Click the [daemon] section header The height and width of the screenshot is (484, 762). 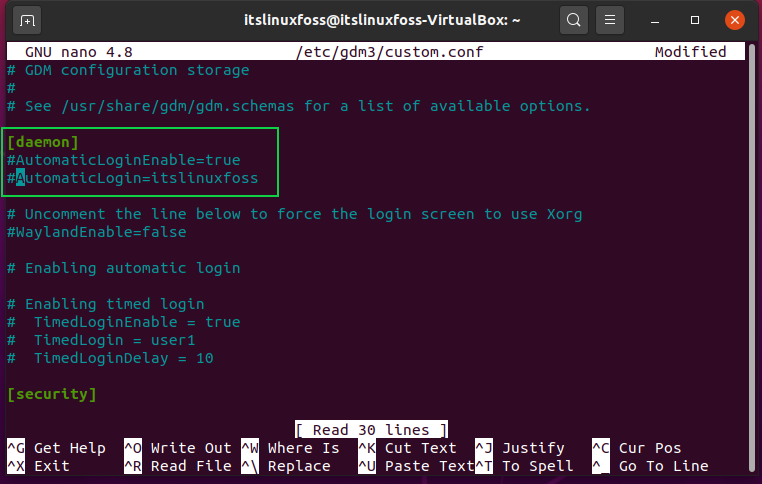click(43, 142)
